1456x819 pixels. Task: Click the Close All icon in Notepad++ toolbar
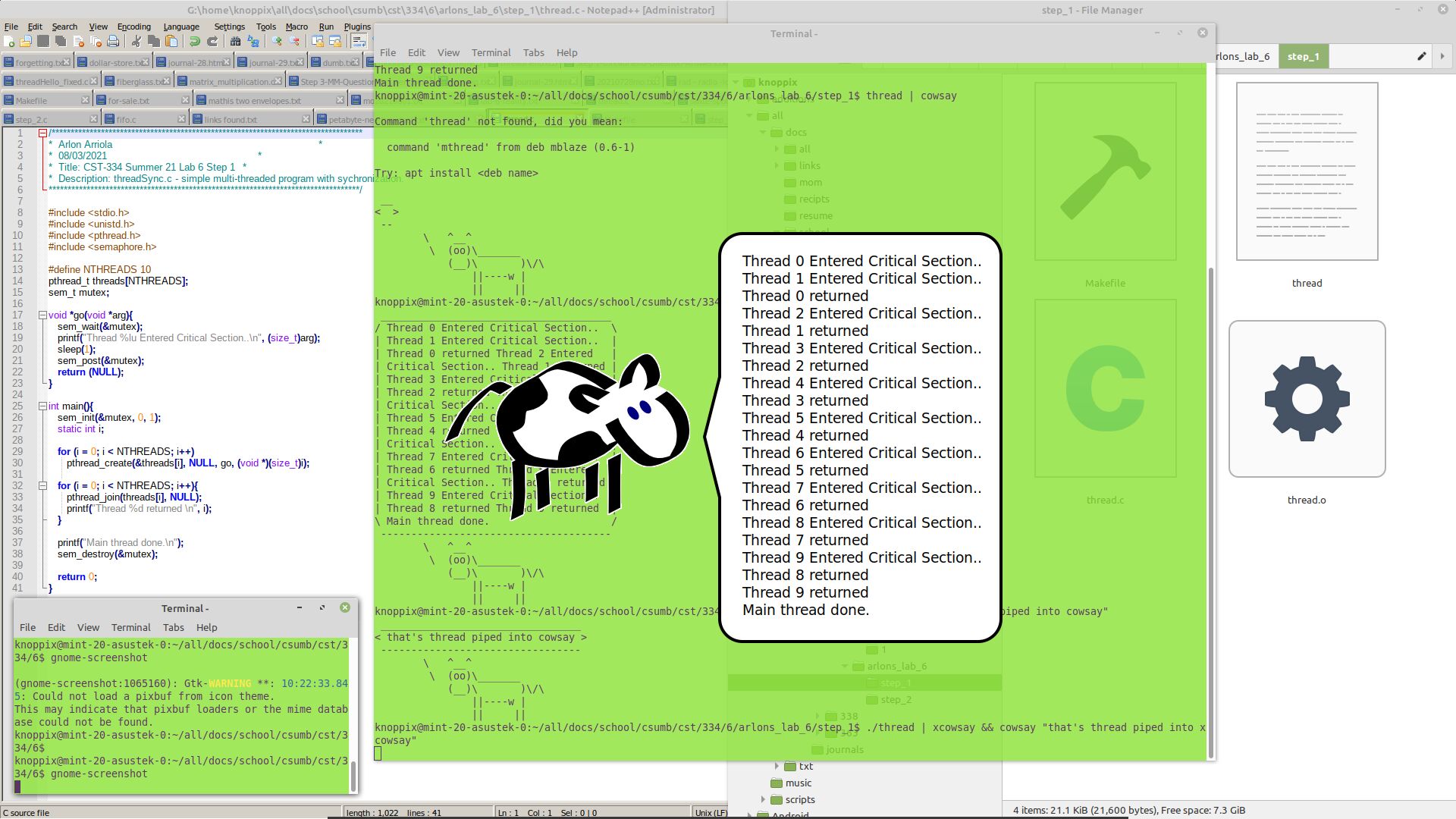click(96, 41)
